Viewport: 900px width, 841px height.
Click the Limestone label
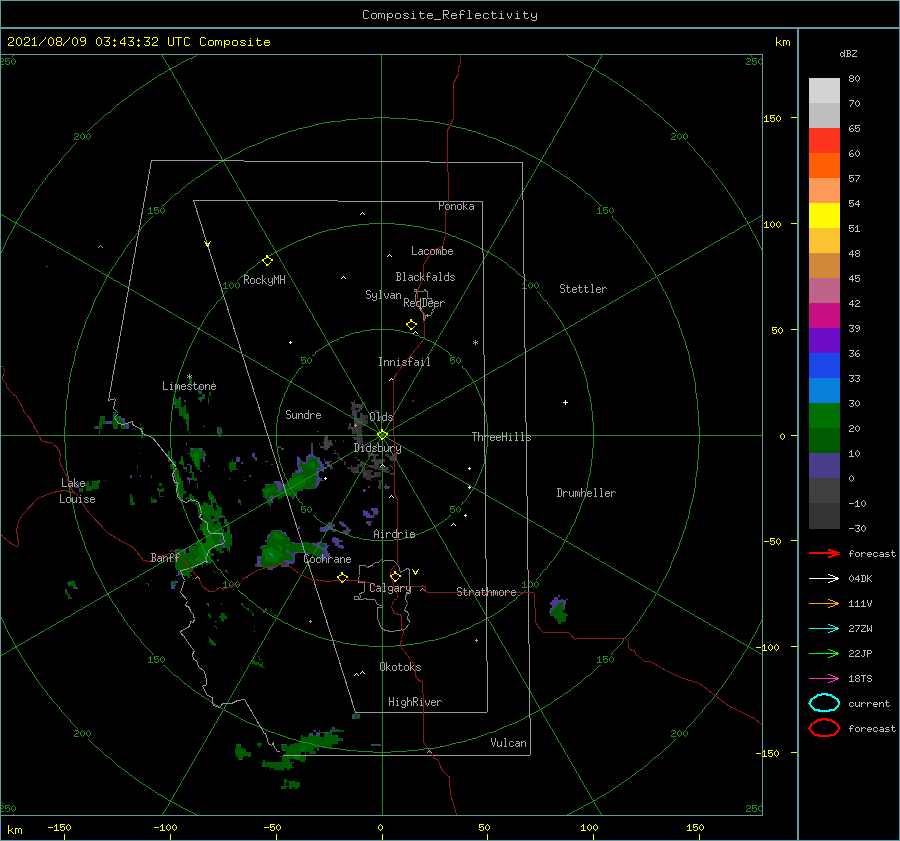coord(189,386)
